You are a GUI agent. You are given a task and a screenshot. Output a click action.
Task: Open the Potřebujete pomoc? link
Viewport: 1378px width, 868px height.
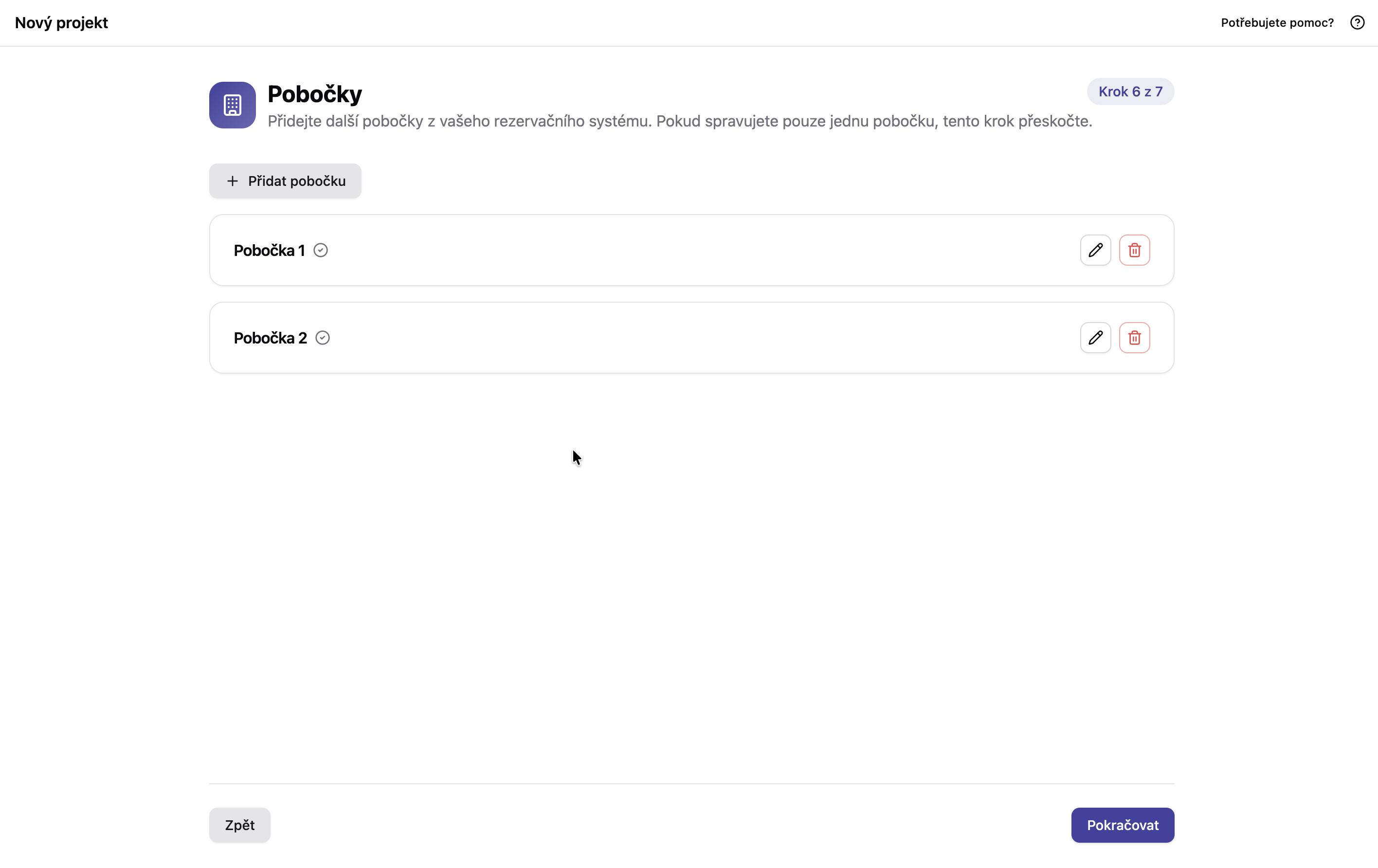[1277, 22]
